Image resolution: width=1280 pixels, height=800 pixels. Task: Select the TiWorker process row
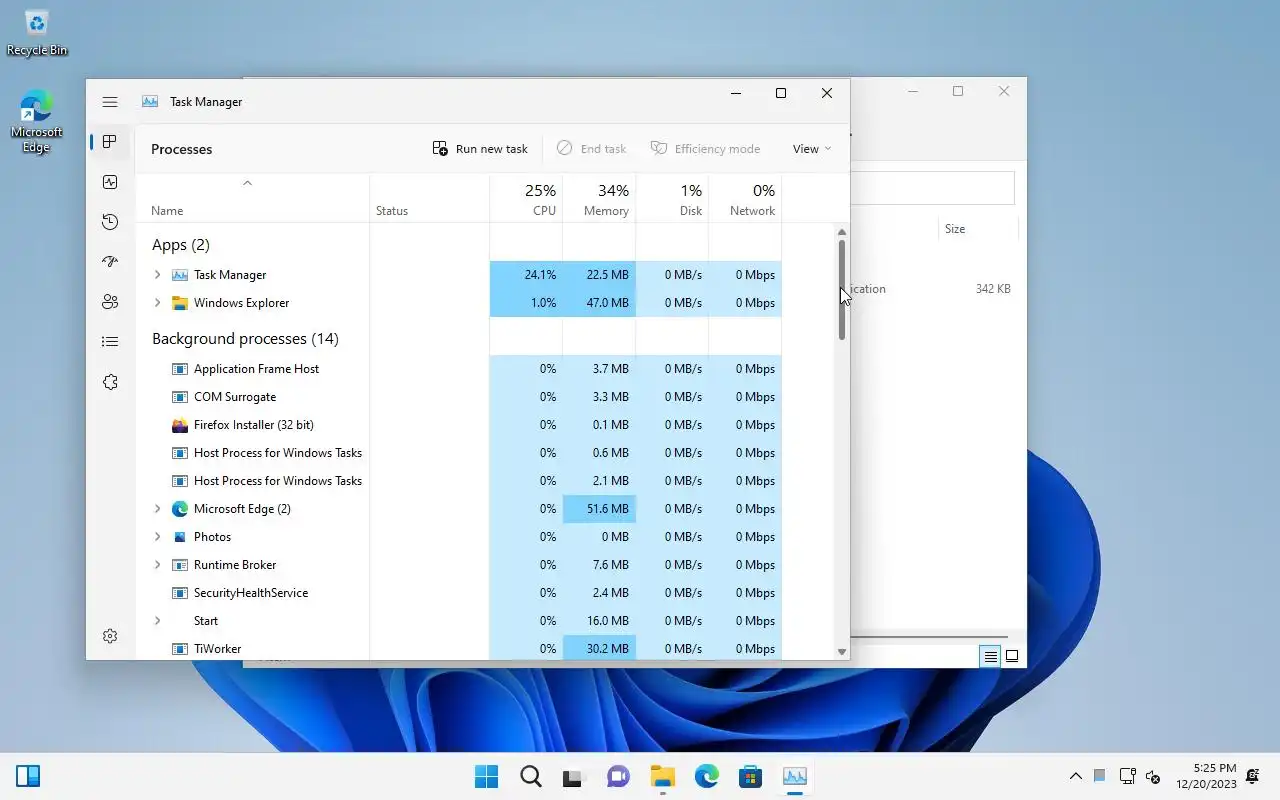tap(459, 649)
